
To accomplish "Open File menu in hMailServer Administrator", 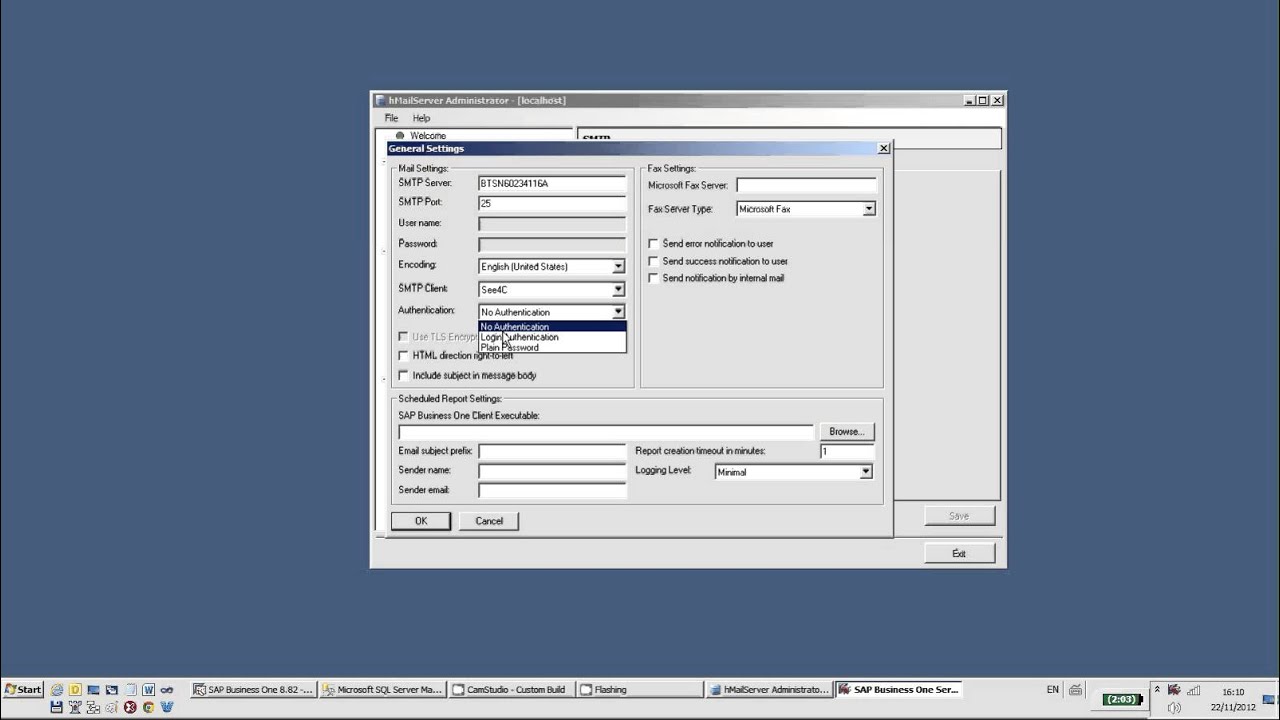I will pyautogui.click(x=391, y=118).
